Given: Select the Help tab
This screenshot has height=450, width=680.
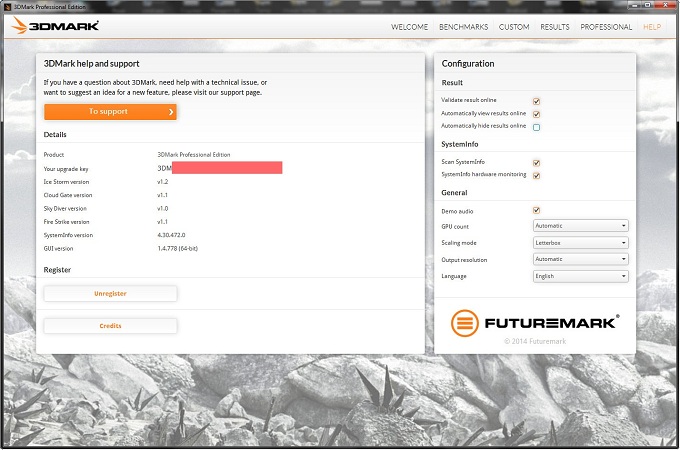Looking at the screenshot, I should [652, 27].
